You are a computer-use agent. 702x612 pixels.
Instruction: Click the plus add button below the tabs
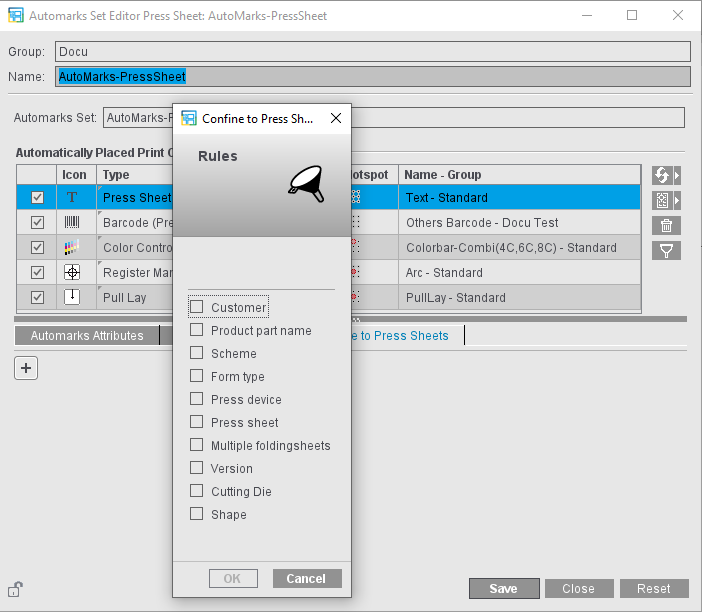27,368
